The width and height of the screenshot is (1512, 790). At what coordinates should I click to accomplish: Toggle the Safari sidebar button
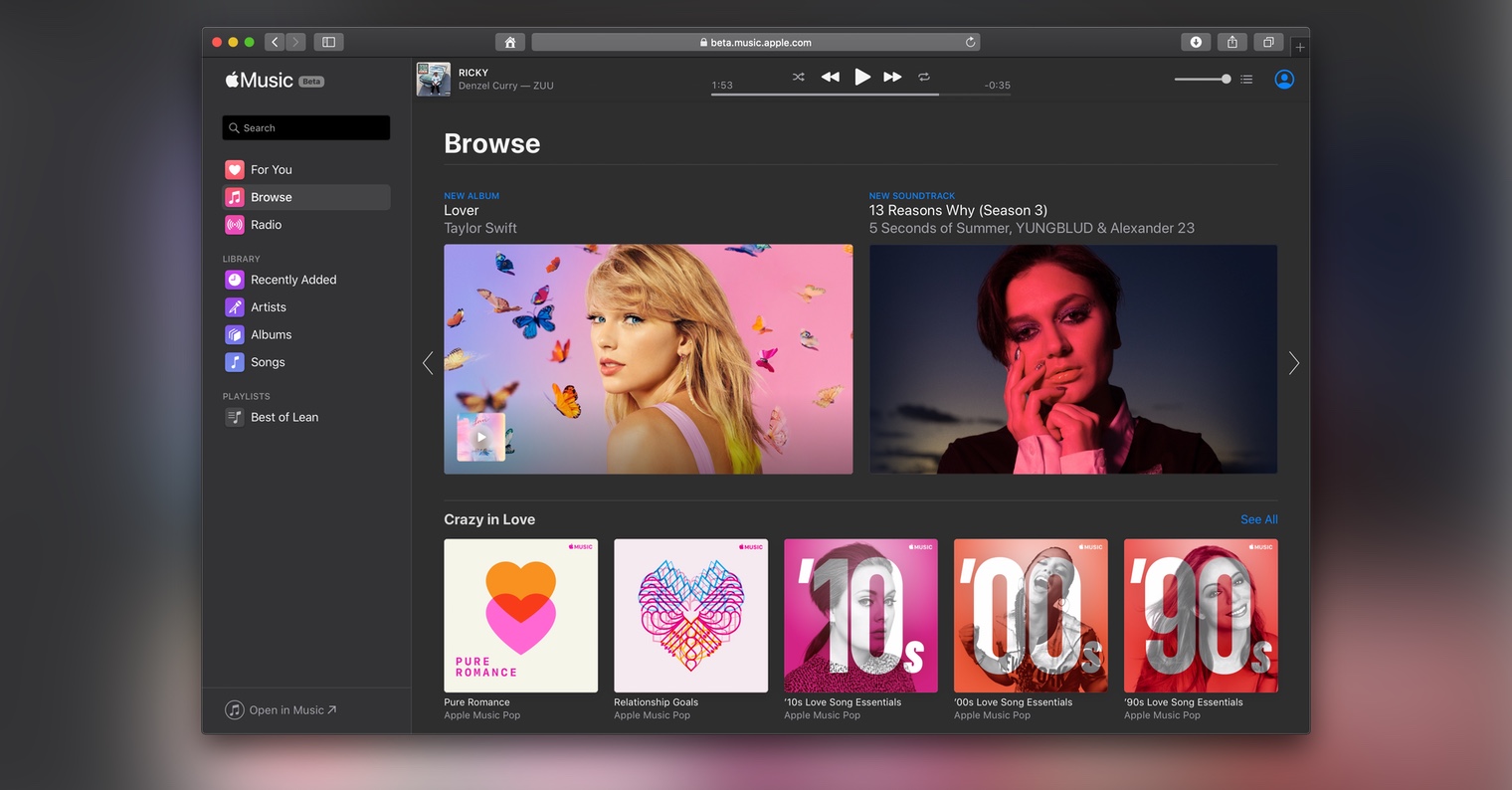coord(328,42)
